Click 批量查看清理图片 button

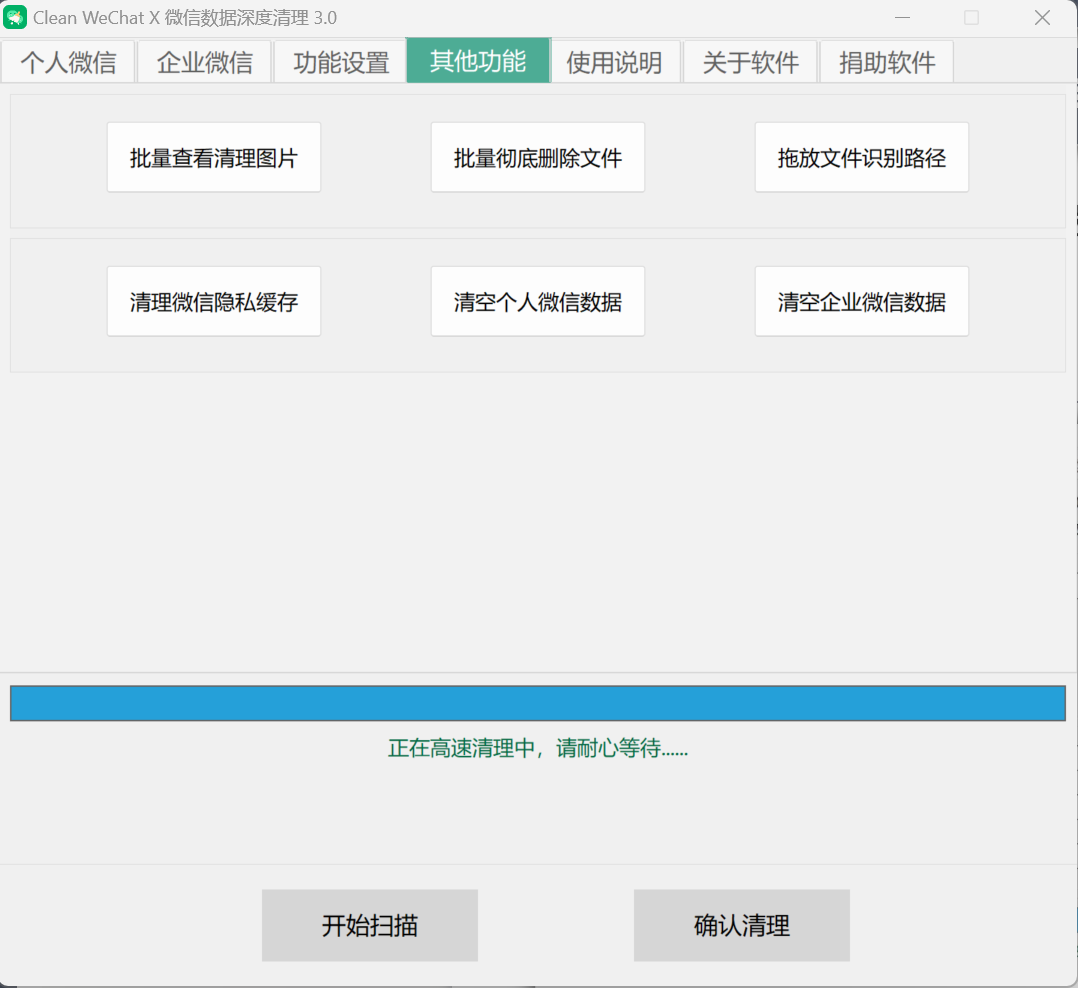(x=214, y=157)
